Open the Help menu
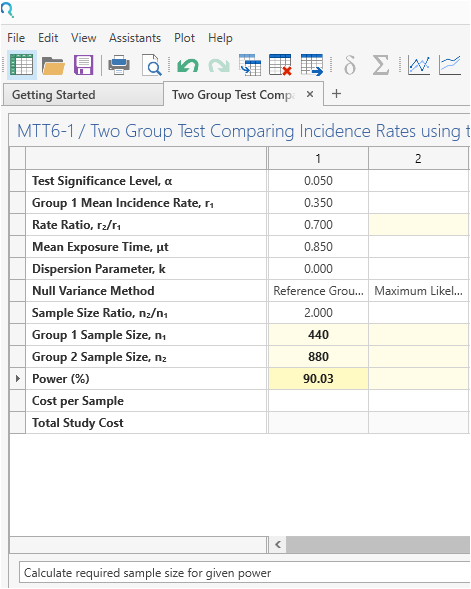The image size is (471, 589). pos(220,38)
